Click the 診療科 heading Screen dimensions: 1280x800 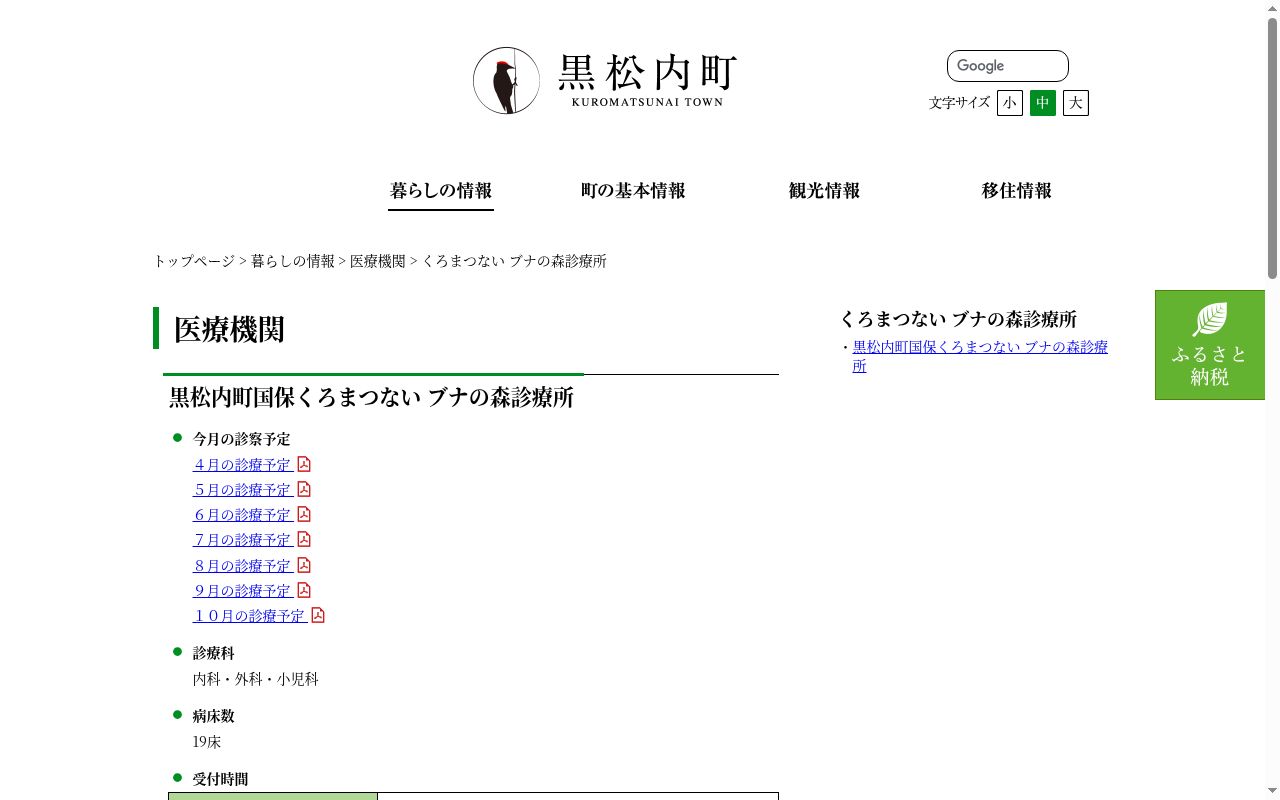214,653
